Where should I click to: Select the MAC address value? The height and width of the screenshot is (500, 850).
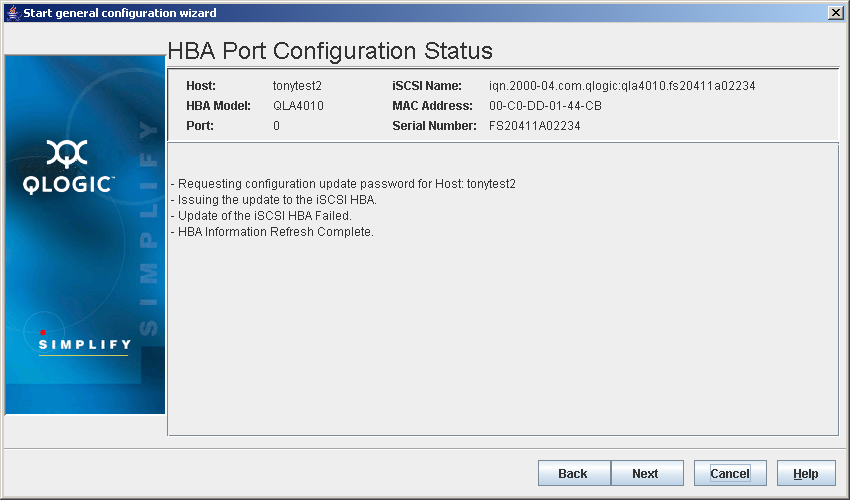point(545,106)
